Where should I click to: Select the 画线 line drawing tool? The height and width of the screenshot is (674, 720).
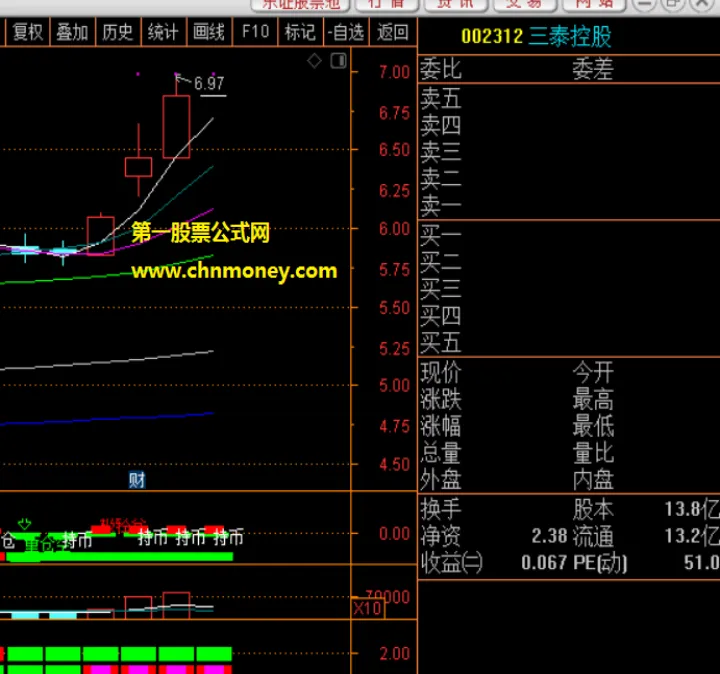[209, 32]
